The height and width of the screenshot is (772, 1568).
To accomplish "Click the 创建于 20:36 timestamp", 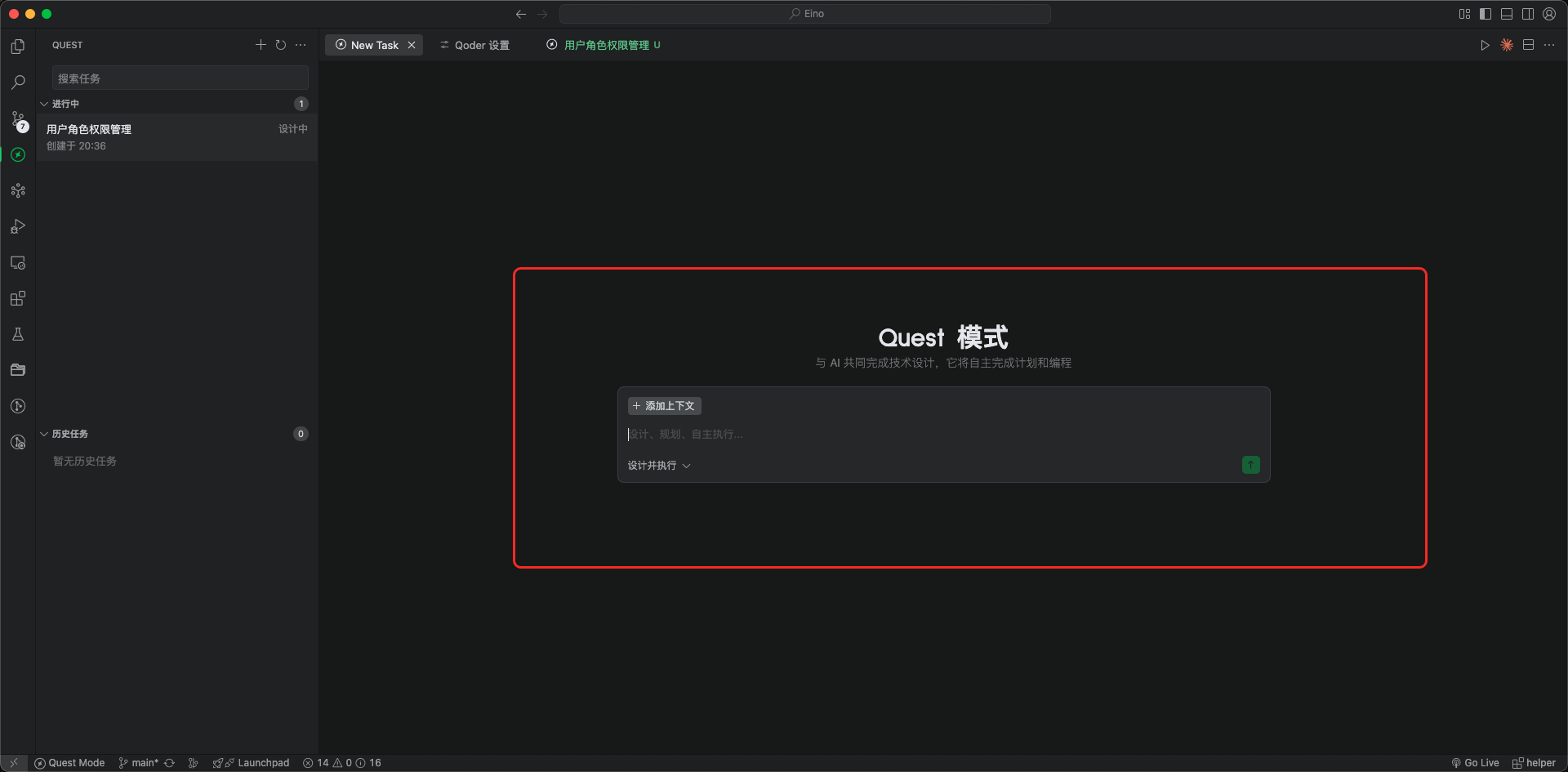I will (x=76, y=146).
